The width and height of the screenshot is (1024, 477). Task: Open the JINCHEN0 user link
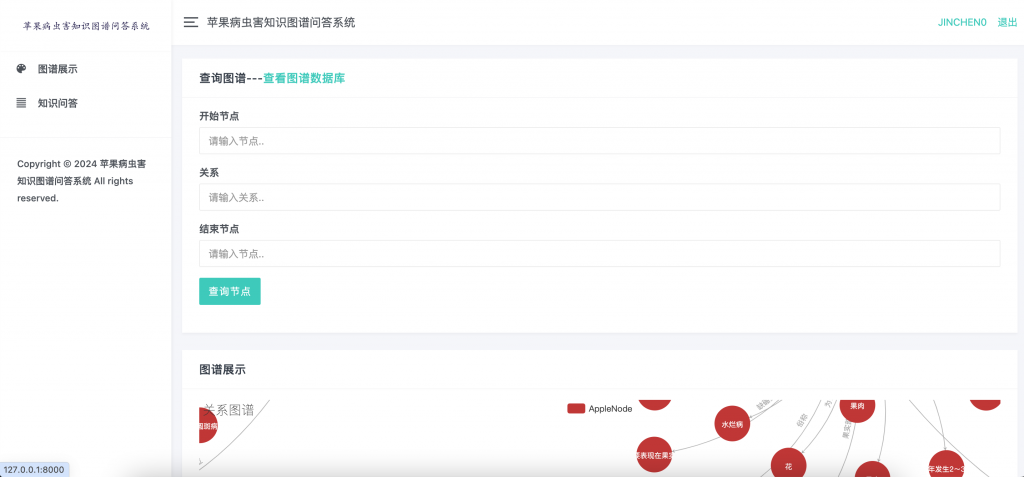click(x=962, y=22)
